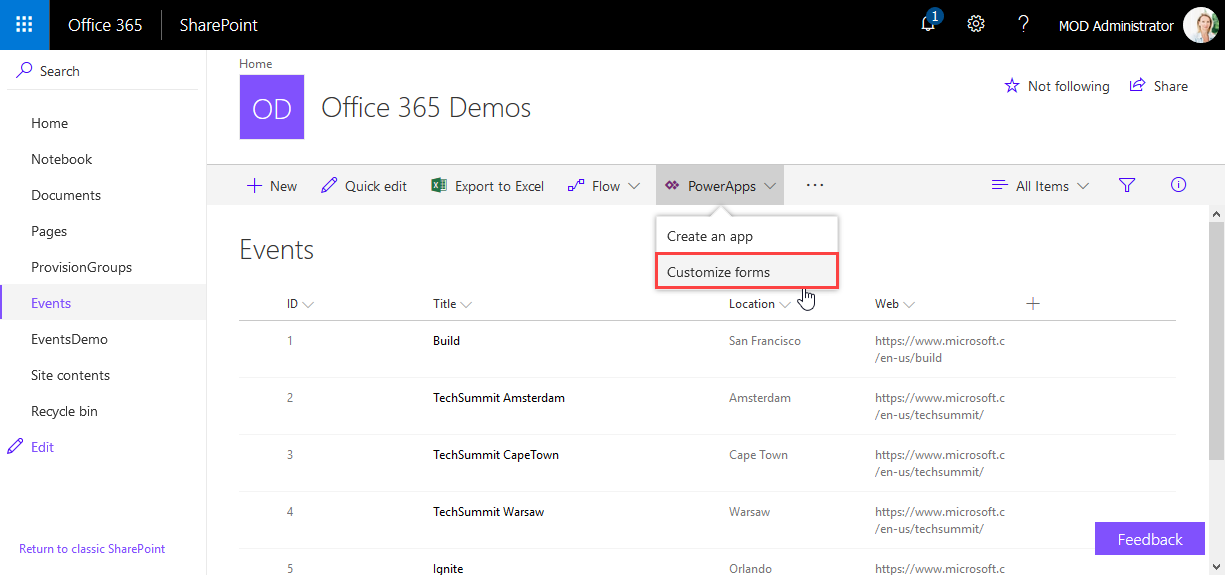Open MOD Administrator profile picture
This screenshot has width=1225, height=575.
tap(1200, 25)
